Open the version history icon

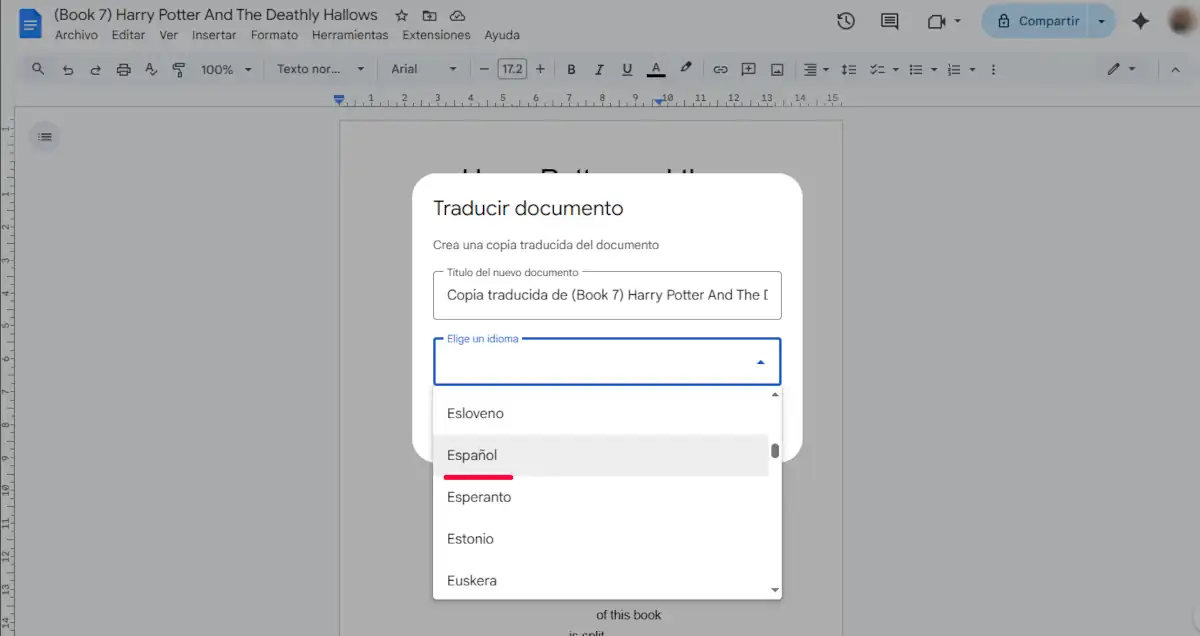pos(845,21)
